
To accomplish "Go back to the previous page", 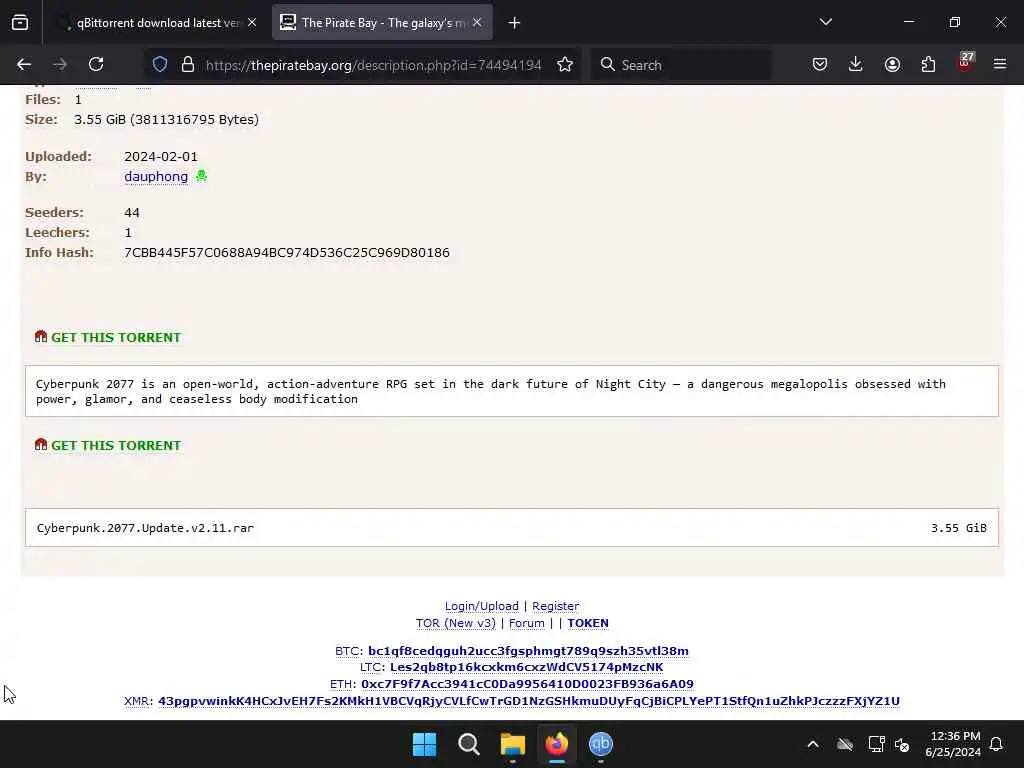I will coord(24,65).
